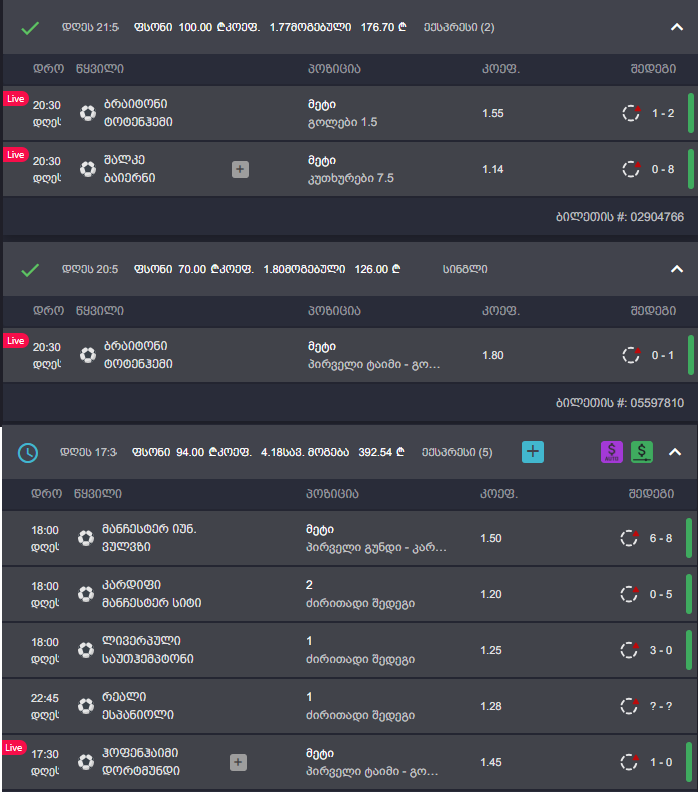
Task: Click the green result bar on 6 - 8 row
Action: [x=690, y=538]
